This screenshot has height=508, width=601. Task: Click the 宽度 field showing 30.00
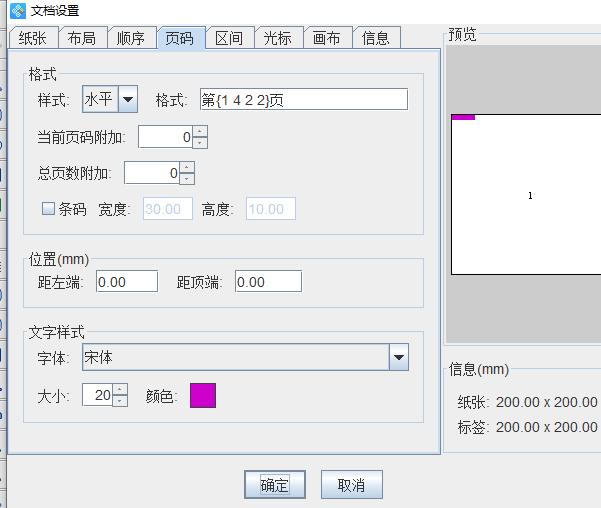point(168,209)
